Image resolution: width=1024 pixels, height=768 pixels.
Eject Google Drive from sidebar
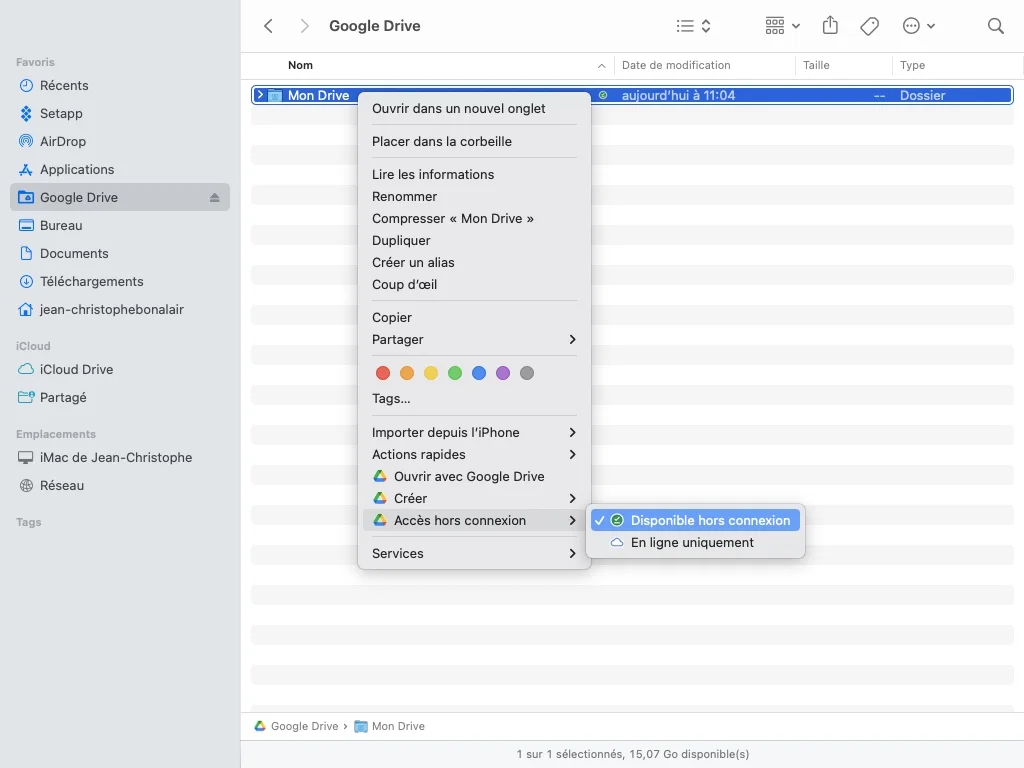pos(214,197)
